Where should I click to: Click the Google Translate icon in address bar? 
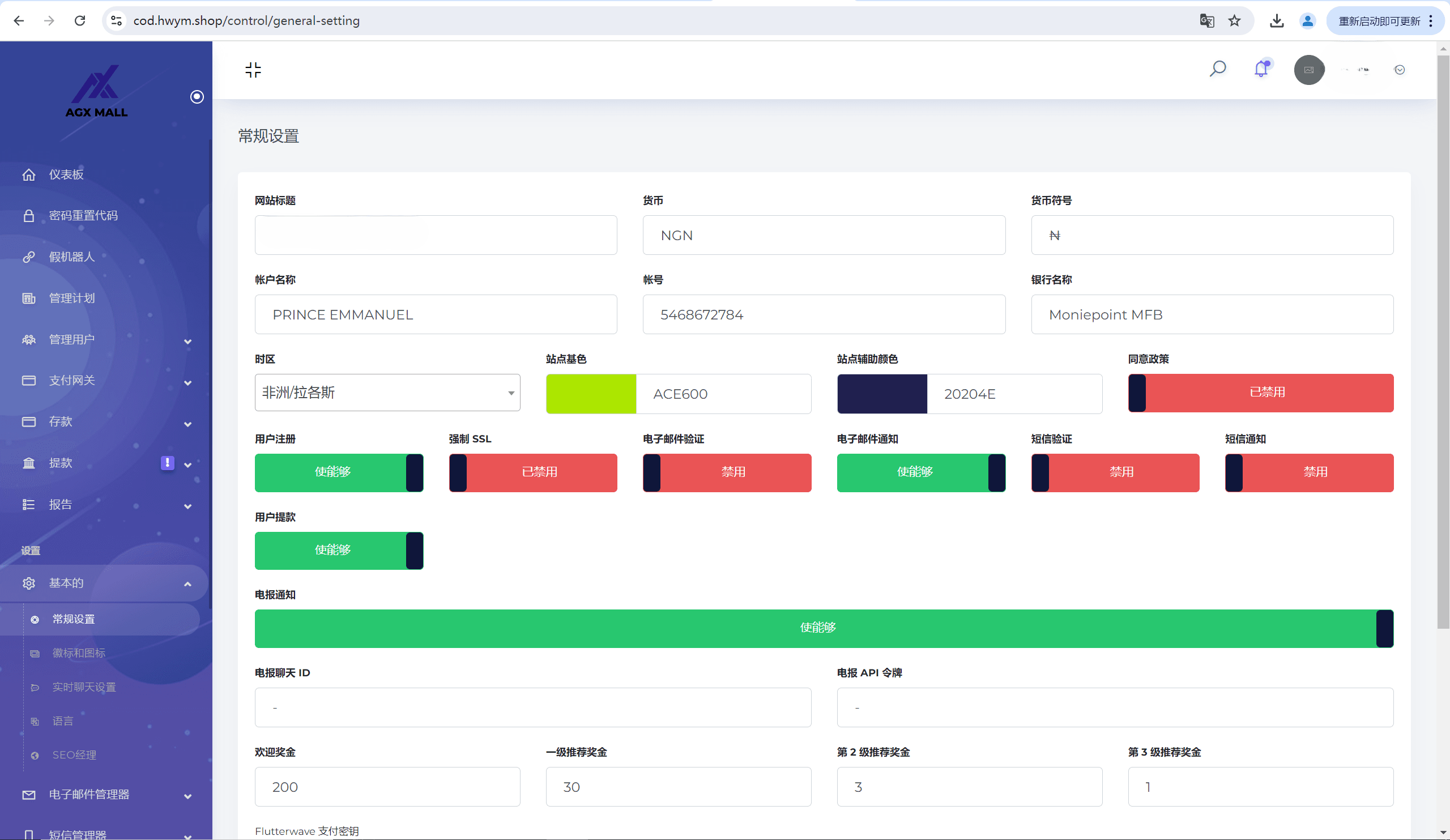pos(1206,21)
